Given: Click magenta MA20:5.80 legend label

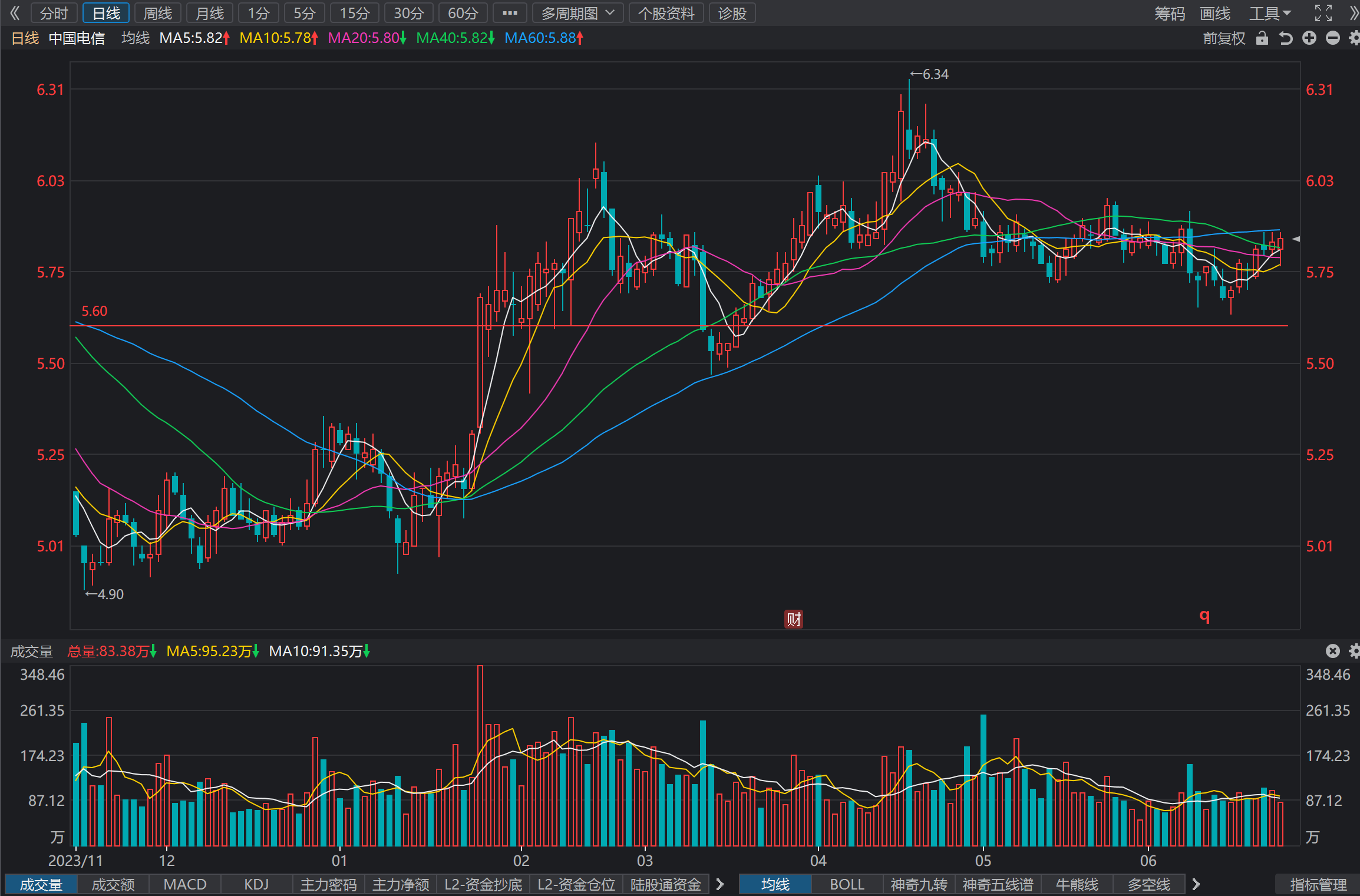Looking at the screenshot, I should point(367,38).
